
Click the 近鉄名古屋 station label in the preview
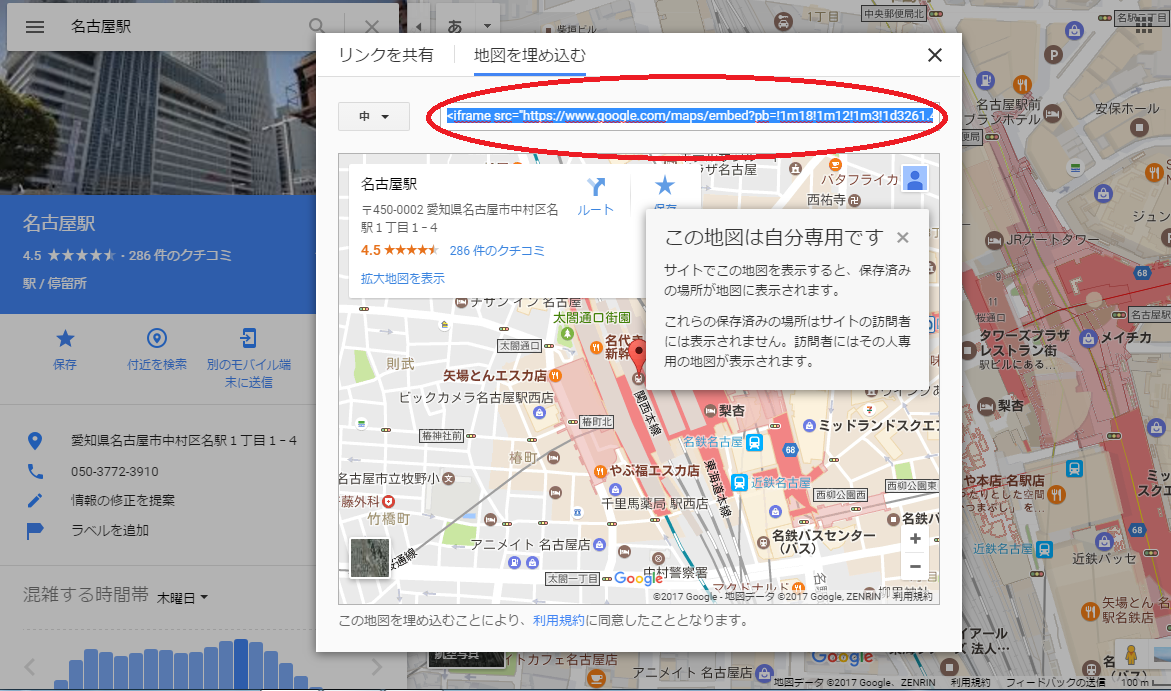coord(780,483)
